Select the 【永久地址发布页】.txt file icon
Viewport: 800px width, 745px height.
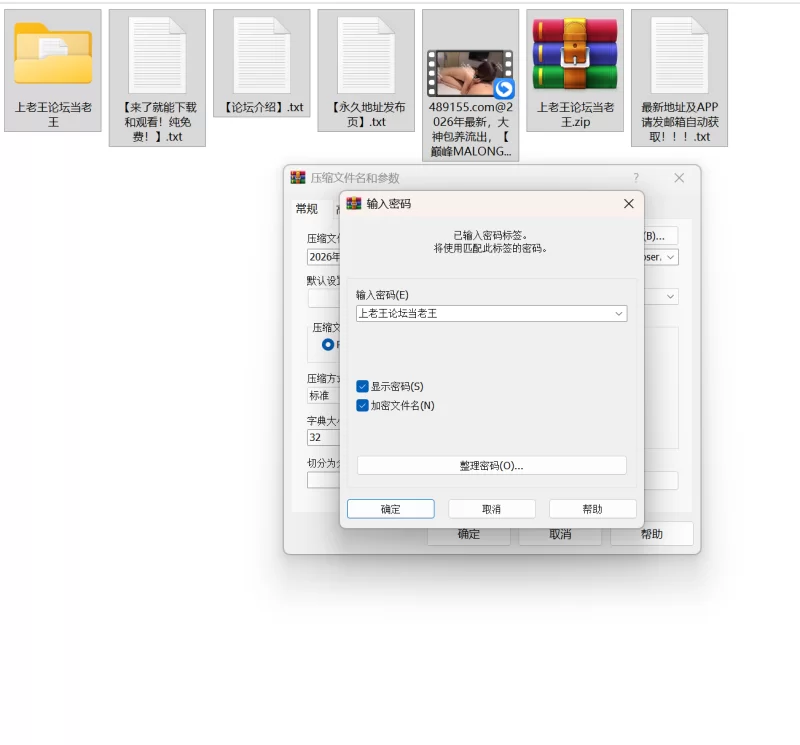366,55
